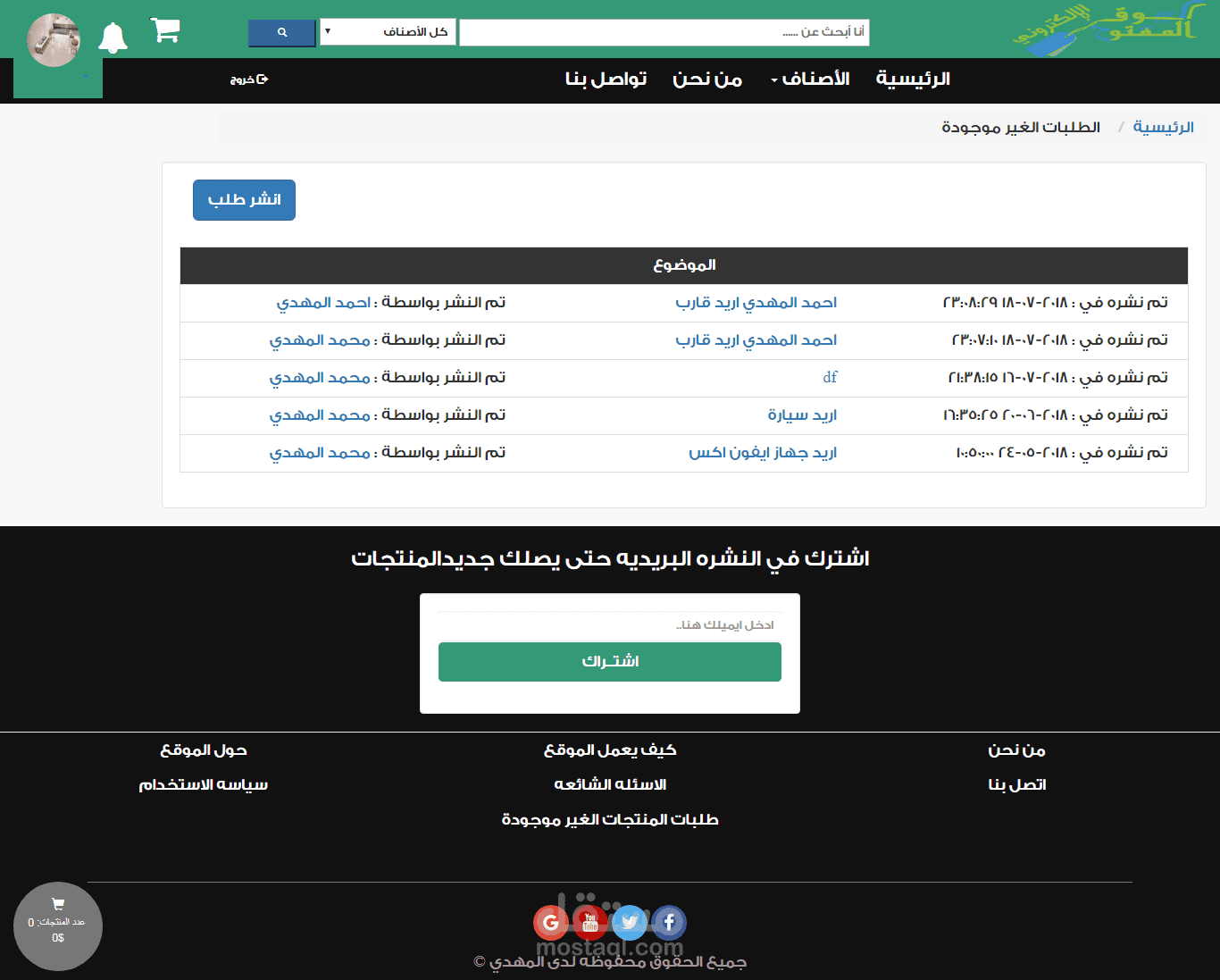Open footer link طلبات المنتجات الغير موجودة
The width and height of the screenshot is (1220, 980).
pos(610,820)
